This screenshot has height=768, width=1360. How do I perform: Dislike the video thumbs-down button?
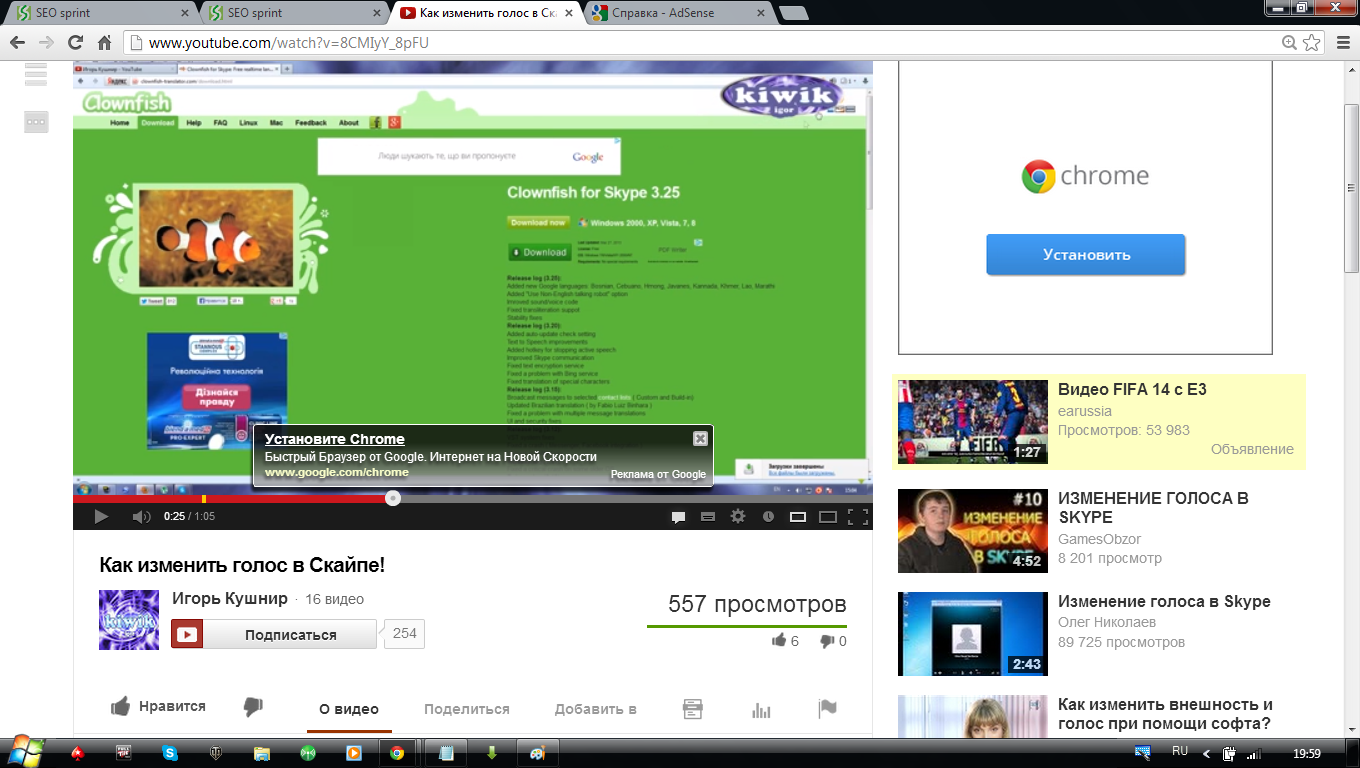tap(253, 707)
